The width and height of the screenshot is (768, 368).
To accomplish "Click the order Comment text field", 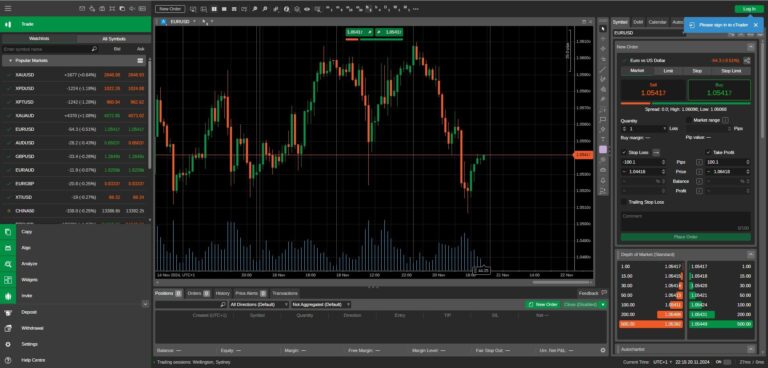I will (x=685, y=221).
